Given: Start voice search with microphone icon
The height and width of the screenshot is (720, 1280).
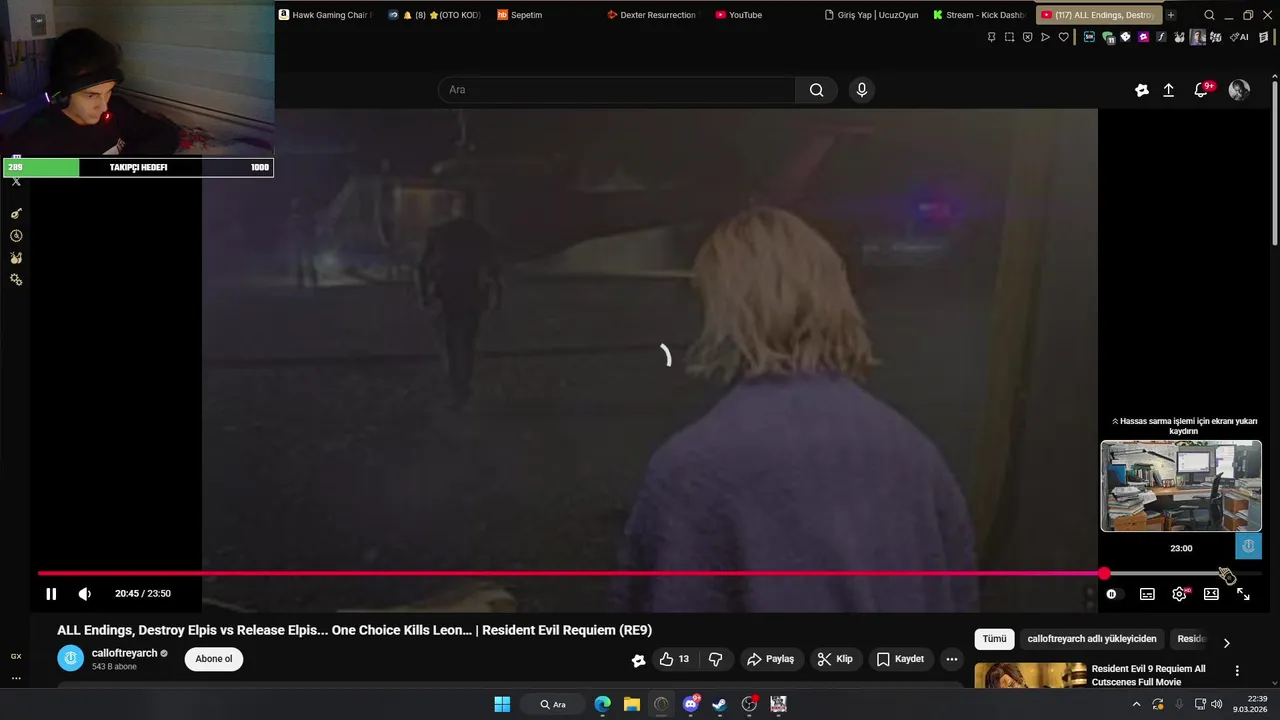Looking at the screenshot, I should coord(862,90).
